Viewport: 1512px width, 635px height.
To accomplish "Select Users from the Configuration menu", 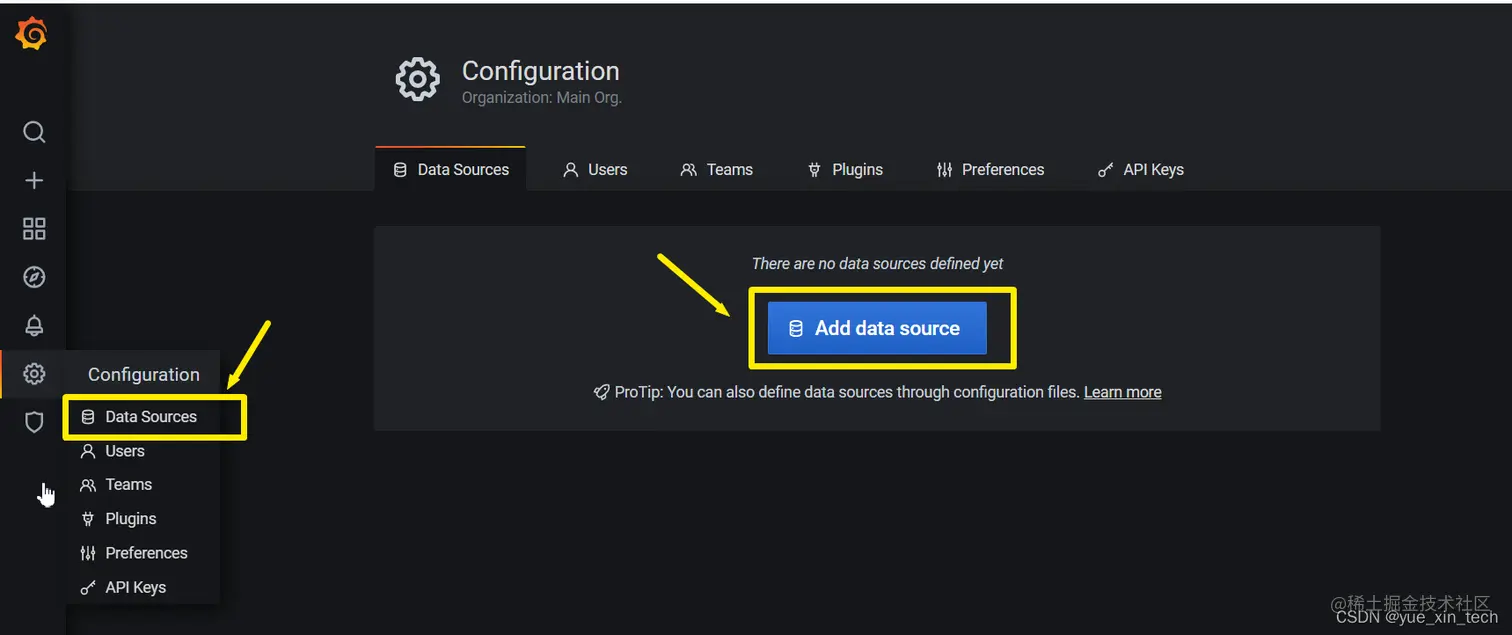I will tap(123, 450).
